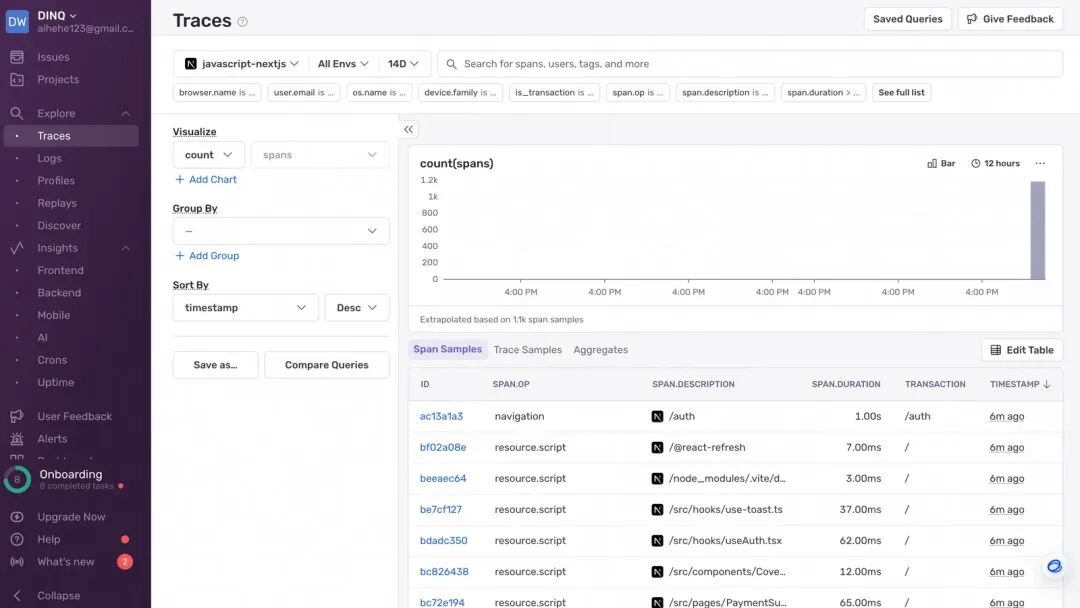Expand the Group By dropdown

tap(280, 231)
